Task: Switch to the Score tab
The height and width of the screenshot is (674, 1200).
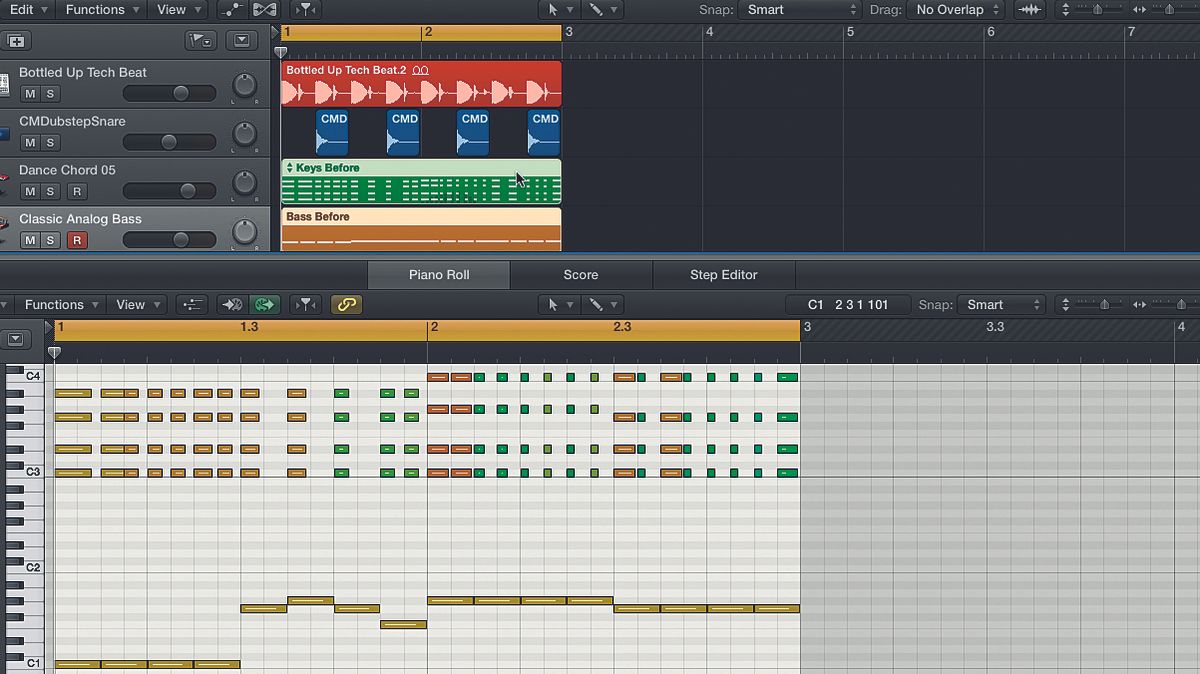Action: 581,274
